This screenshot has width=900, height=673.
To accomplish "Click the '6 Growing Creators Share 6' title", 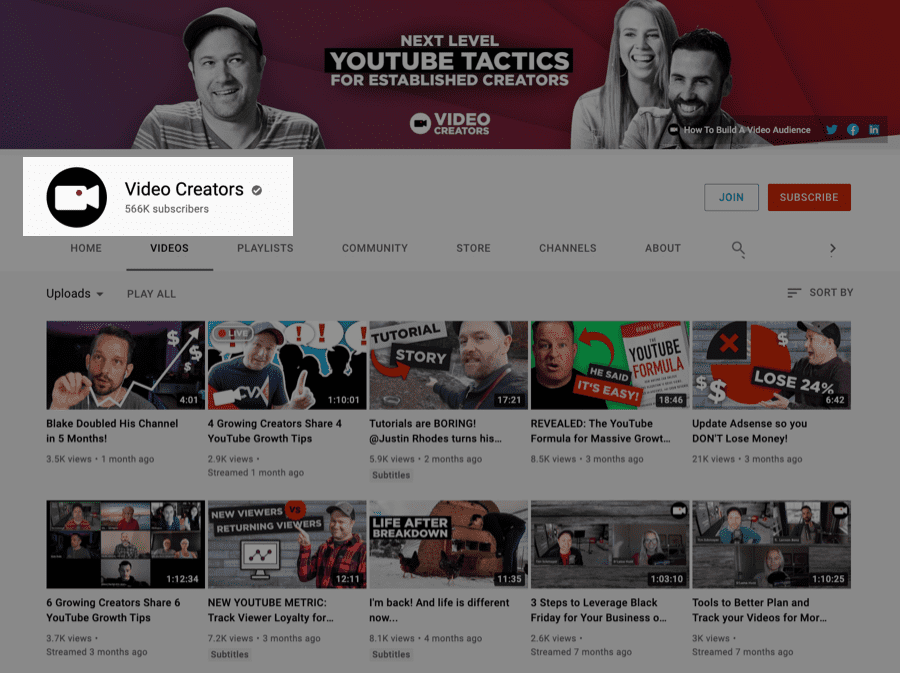I will [114, 610].
